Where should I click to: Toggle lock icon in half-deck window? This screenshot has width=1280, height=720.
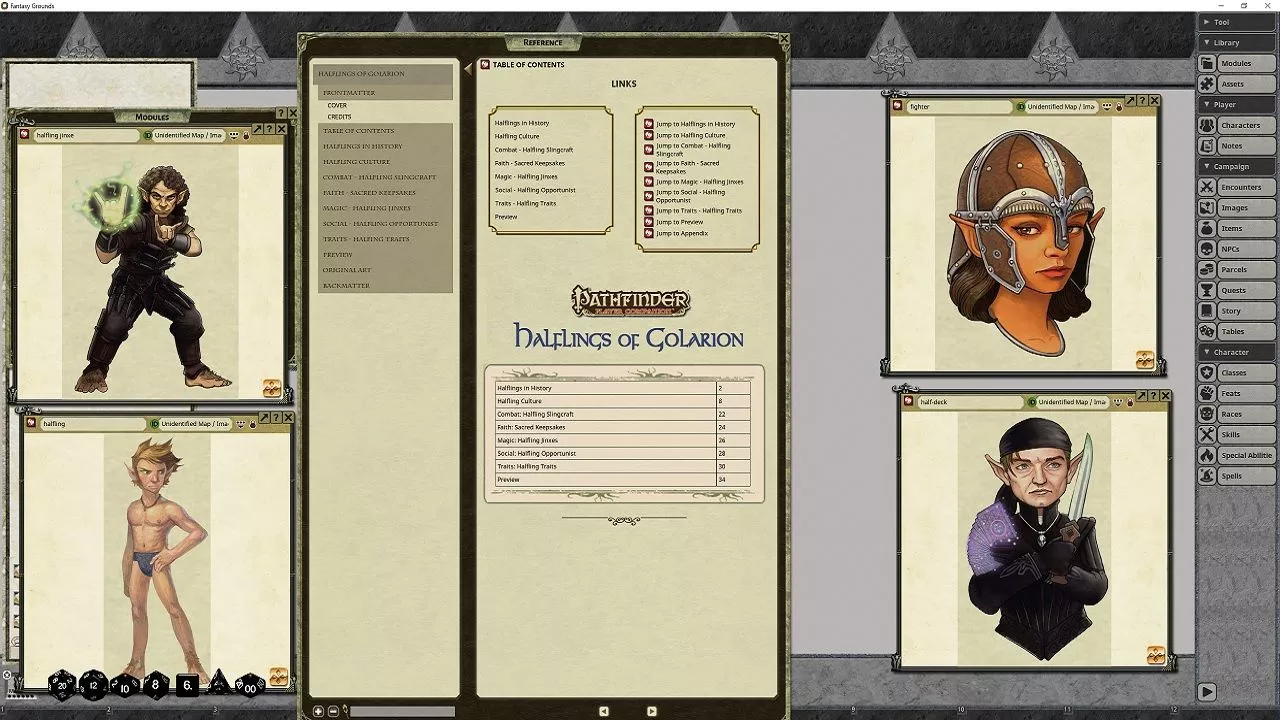(1129, 402)
